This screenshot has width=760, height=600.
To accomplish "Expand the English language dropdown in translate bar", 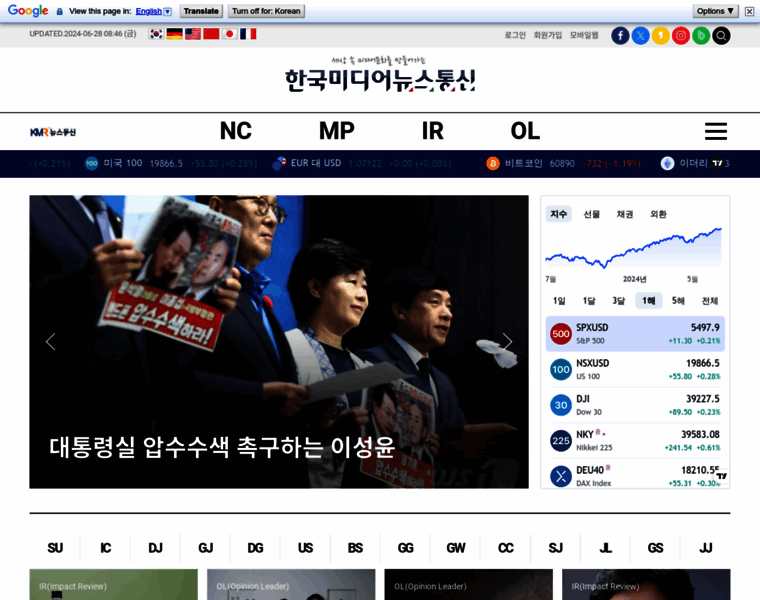I will (x=154, y=11).
